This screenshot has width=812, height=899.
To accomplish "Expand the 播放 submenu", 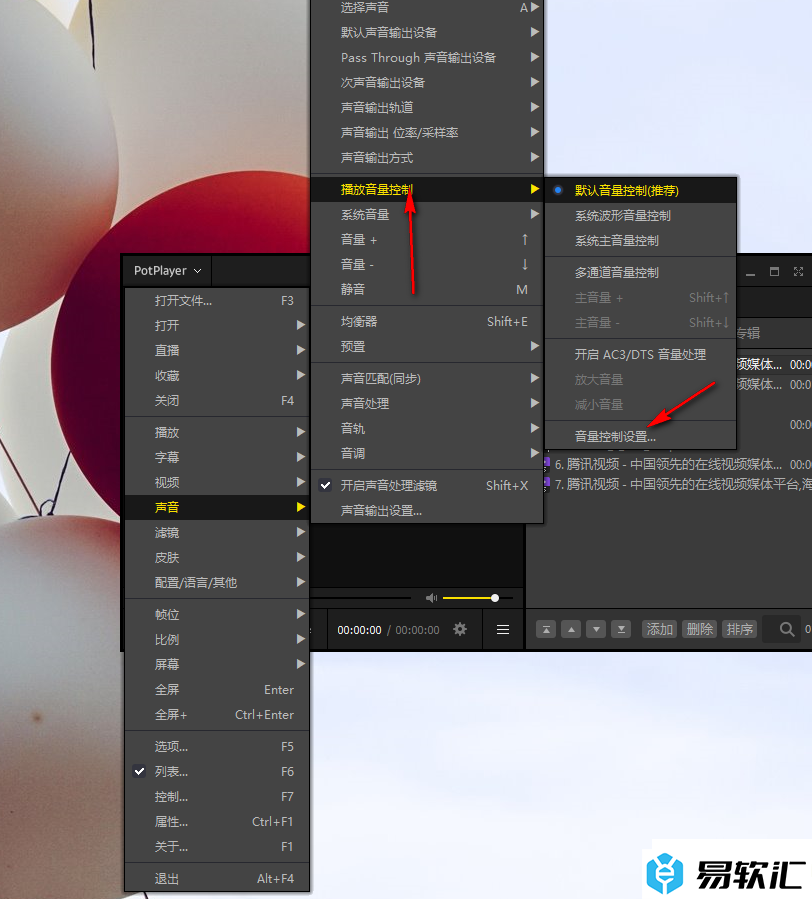I will (x=217, y=432).
